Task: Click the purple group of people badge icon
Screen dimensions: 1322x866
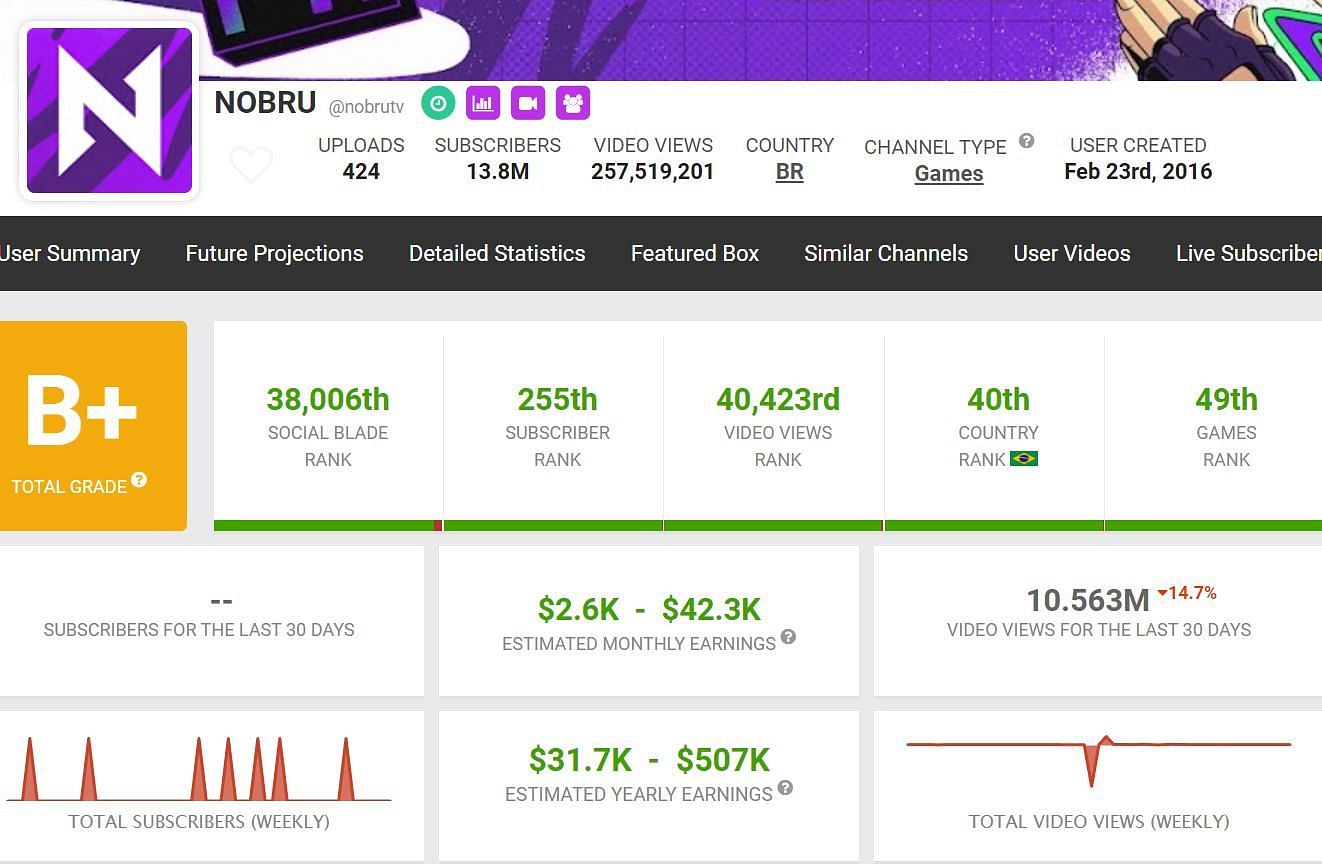Action: [x=573, y=103]
